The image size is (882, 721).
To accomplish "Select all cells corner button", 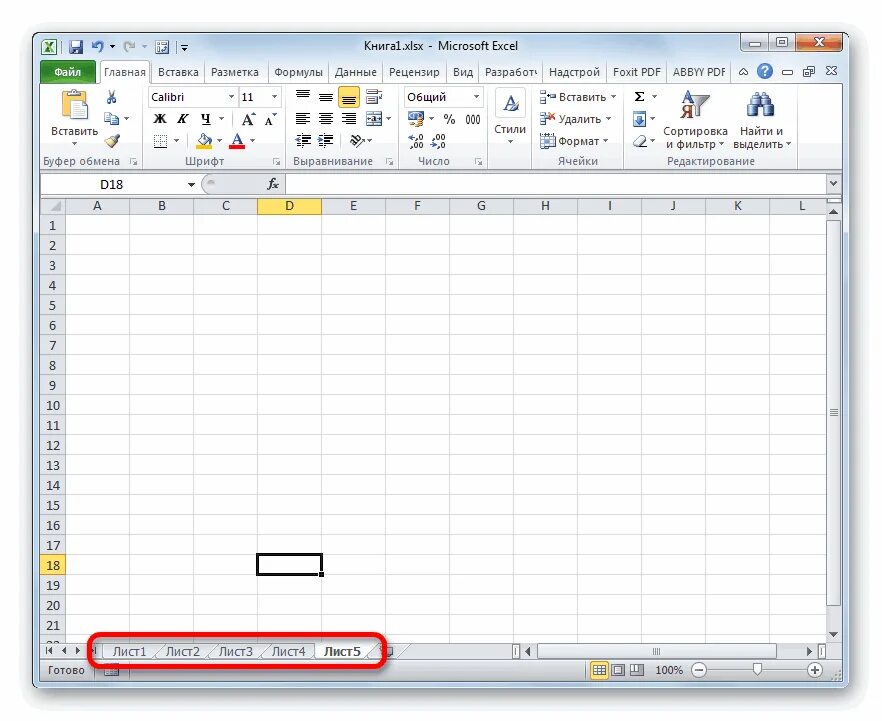I will coord(53,206).
